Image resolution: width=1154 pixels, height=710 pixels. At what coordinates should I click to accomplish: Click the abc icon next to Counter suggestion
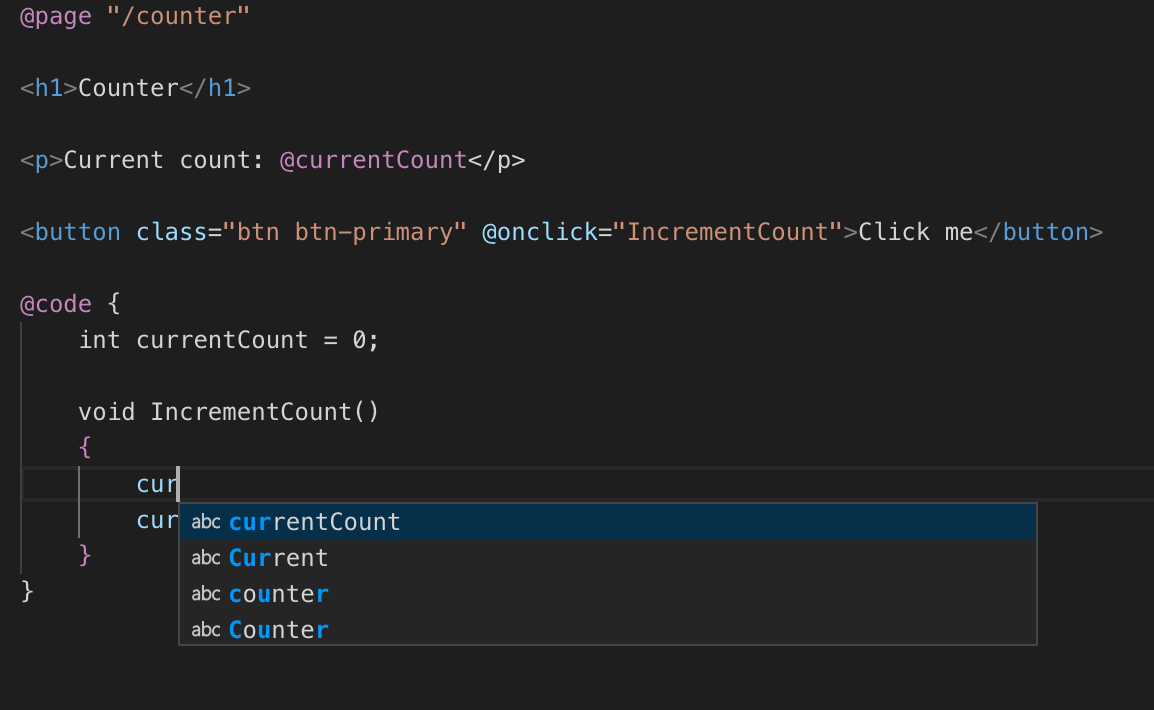click(x=205, y=629)
